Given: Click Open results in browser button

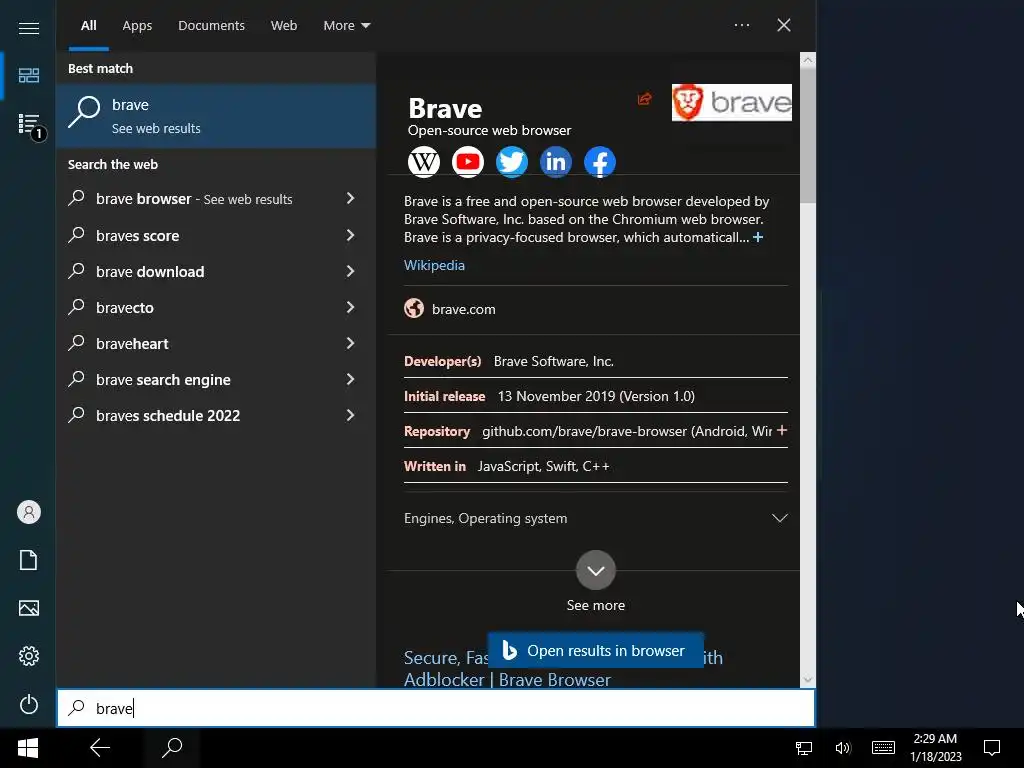Looking at the screenshot, I should tap(596, 650).
